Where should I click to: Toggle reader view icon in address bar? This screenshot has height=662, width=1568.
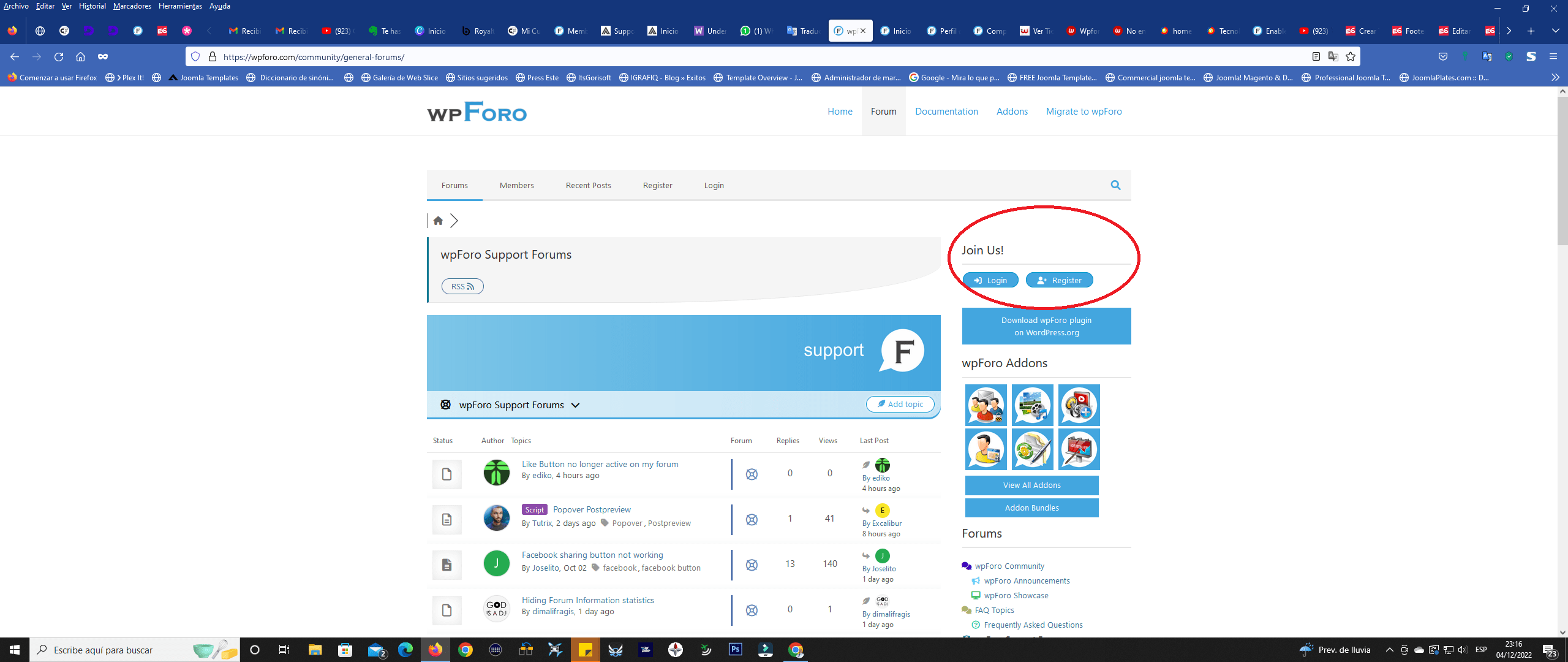[x=1316, y=56]
